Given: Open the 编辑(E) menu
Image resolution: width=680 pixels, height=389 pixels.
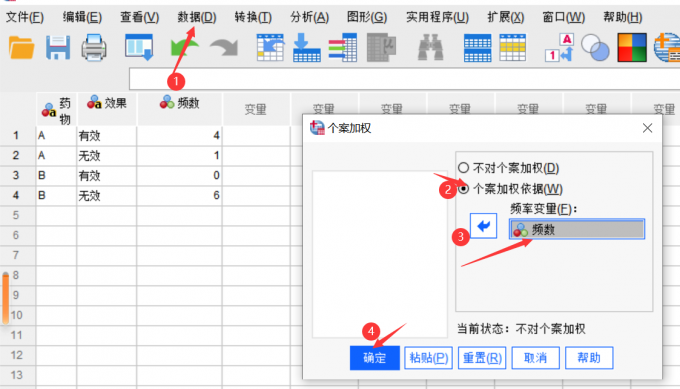Looking at the screenshot, I should [x=82, y=17].
